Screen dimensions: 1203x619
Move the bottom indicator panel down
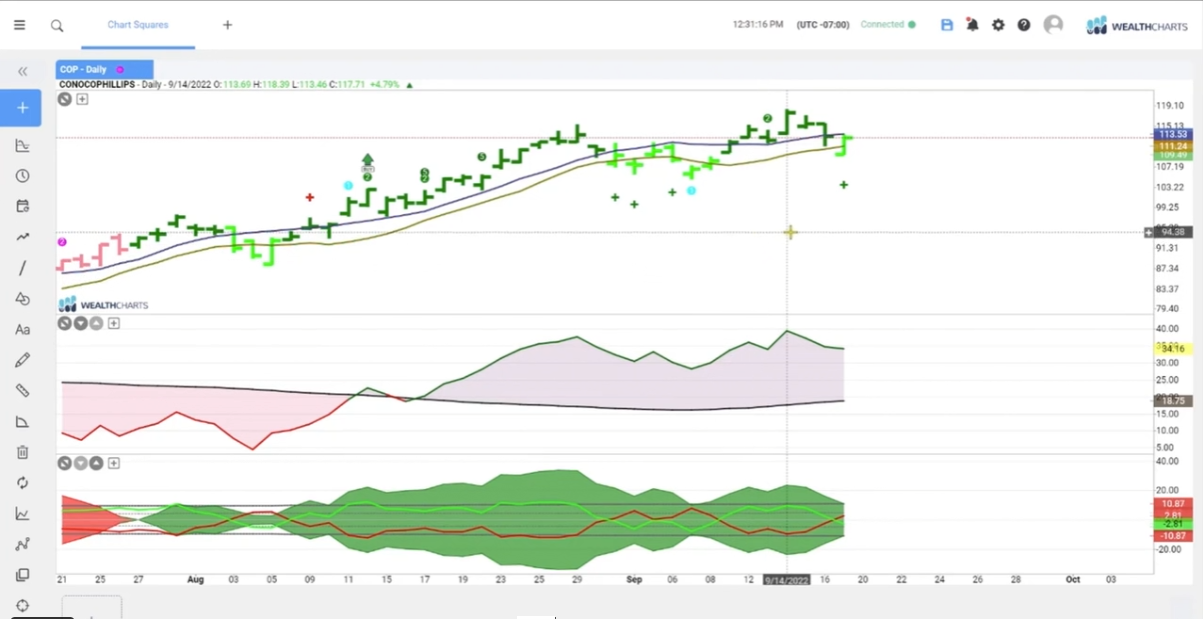click(80, 463)
